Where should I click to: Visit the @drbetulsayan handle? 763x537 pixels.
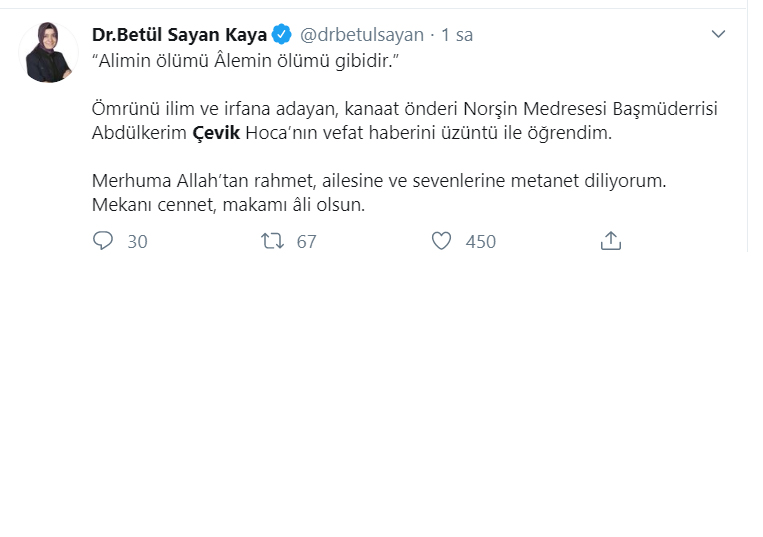click(x=361, y=35)
